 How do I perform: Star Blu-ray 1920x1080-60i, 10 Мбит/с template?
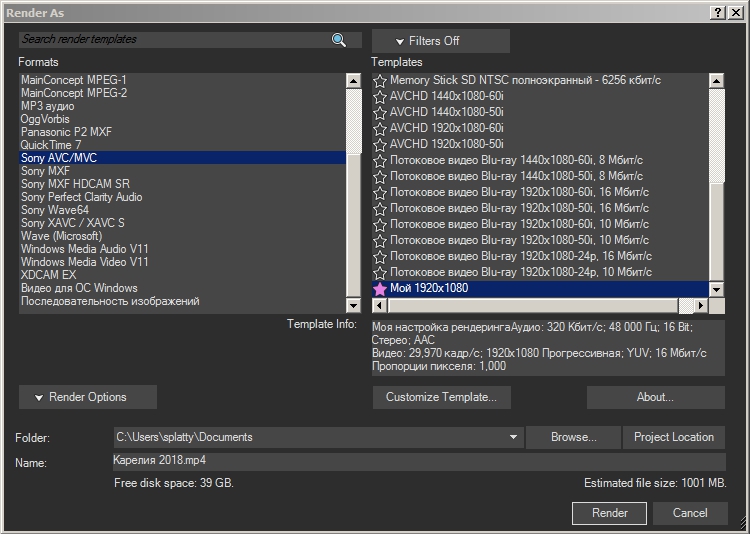(x=380, y=225)
